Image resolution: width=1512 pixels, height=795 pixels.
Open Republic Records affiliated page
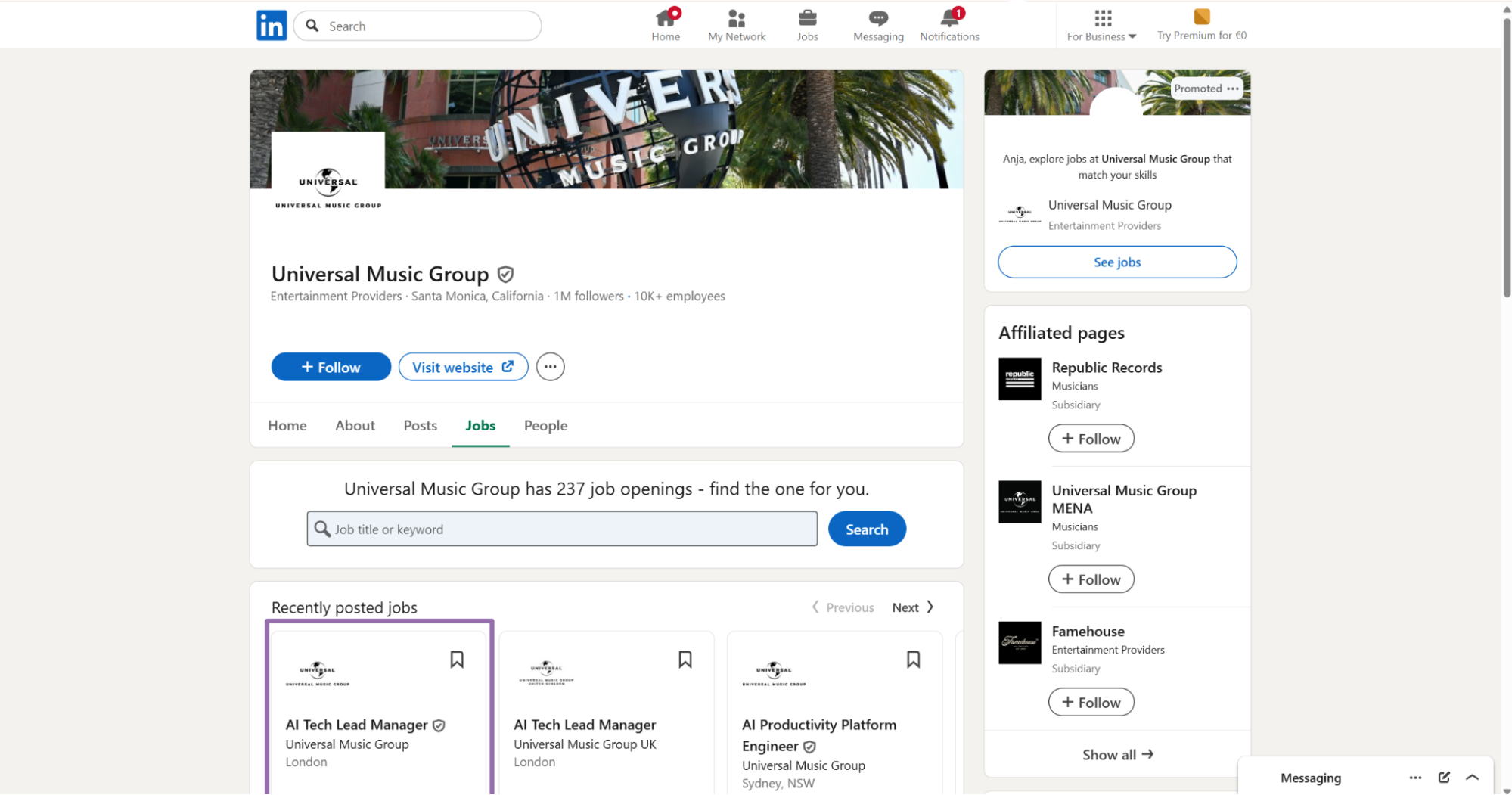(1107, 368)
